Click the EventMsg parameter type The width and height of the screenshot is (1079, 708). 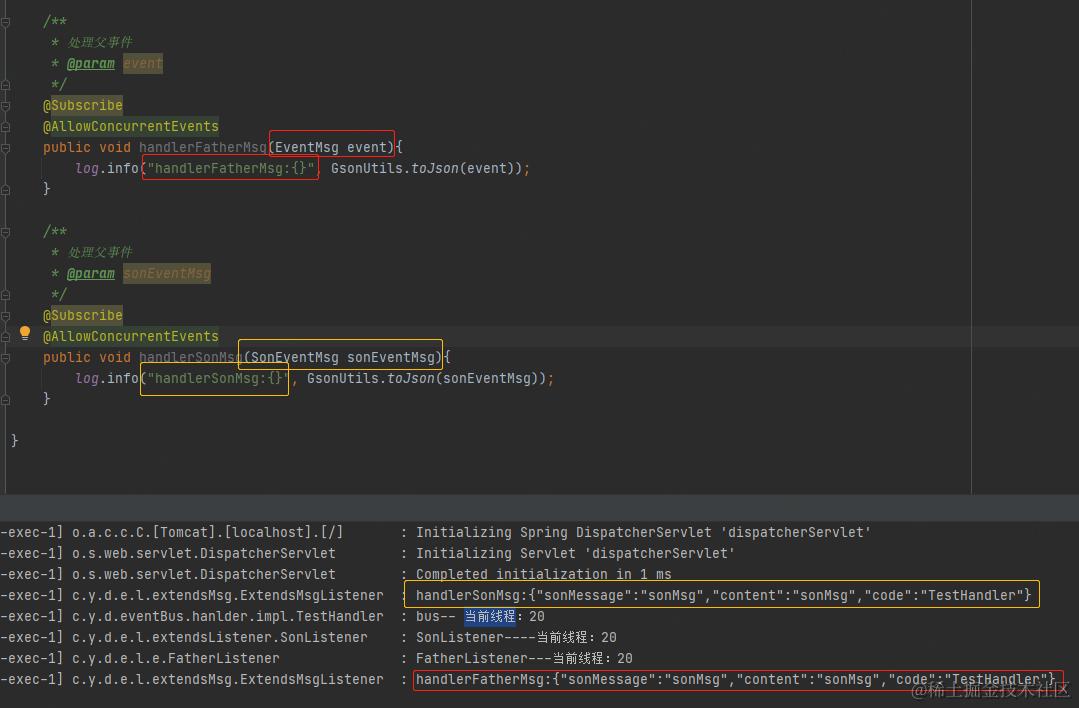pyautogui.click(x=306, y=147)
